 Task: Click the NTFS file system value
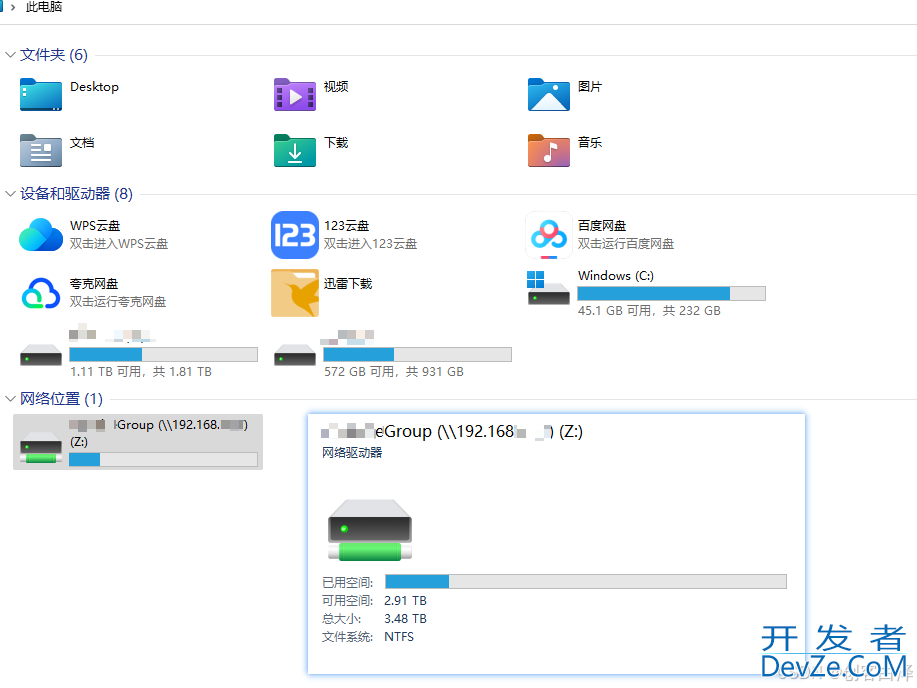[399, 637]
